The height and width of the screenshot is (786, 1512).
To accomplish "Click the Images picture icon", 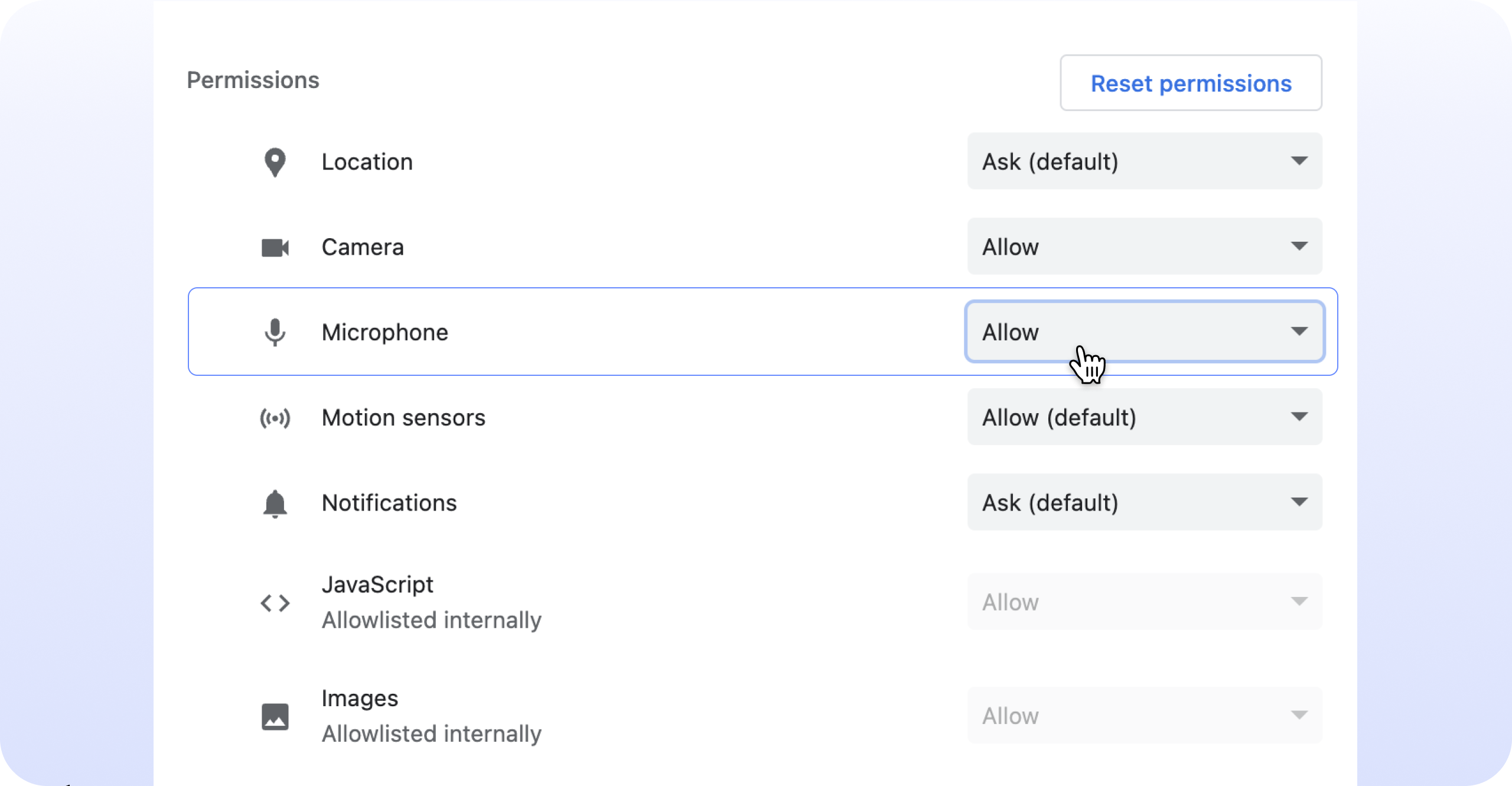I will pos(275,716).
